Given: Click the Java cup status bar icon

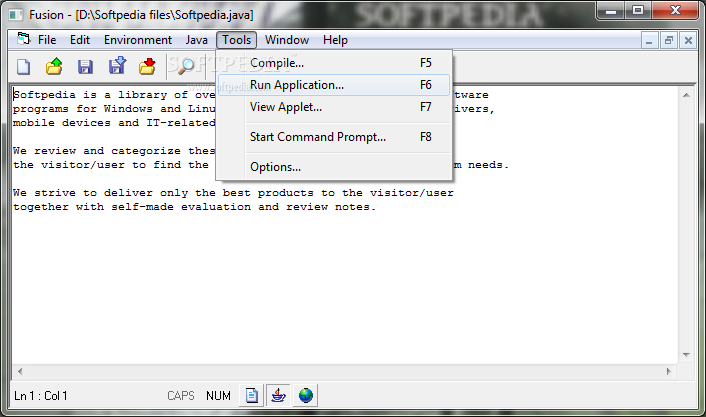Looking at the screenshot, I should point(278,395).
